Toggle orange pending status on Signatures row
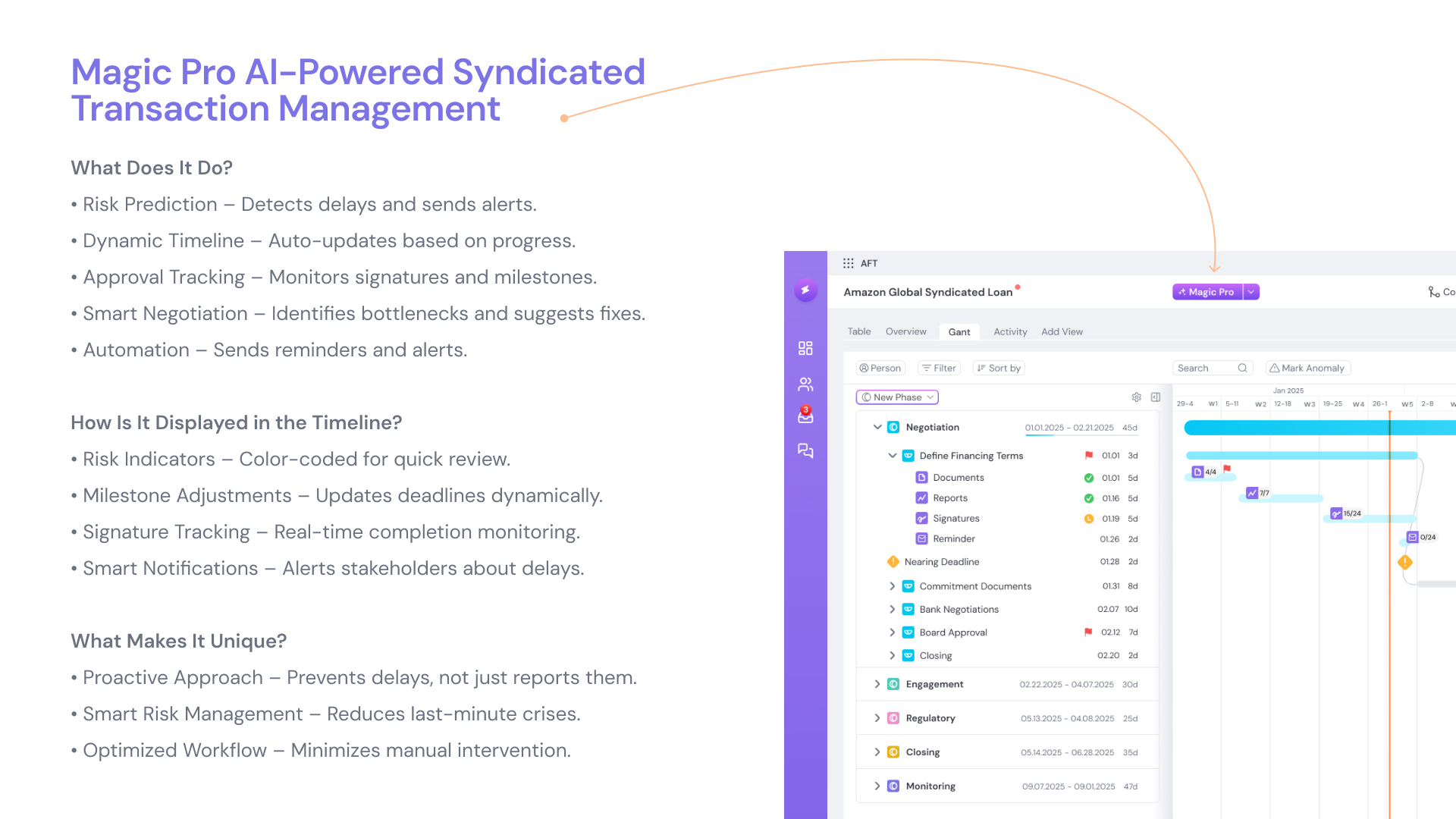 [1088, 519]
